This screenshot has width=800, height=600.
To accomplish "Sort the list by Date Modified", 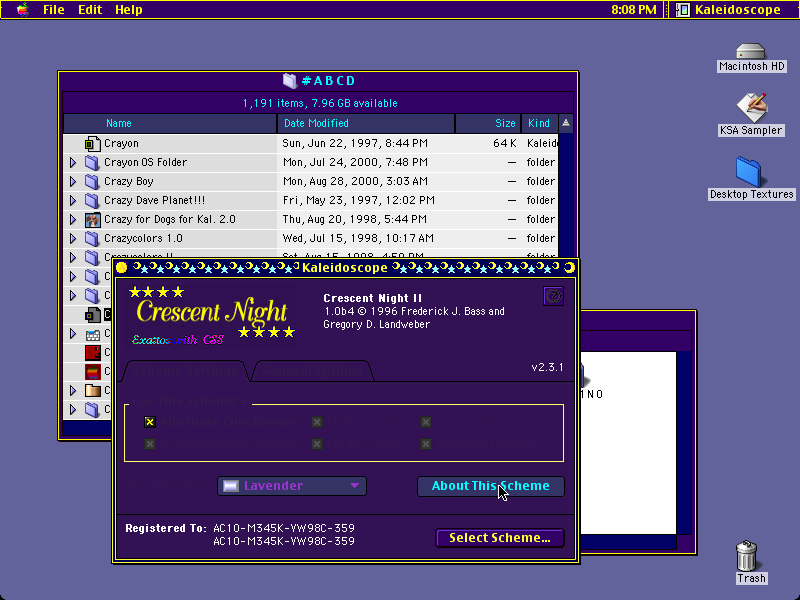I will pyautogui.click(x=366, y=123).
